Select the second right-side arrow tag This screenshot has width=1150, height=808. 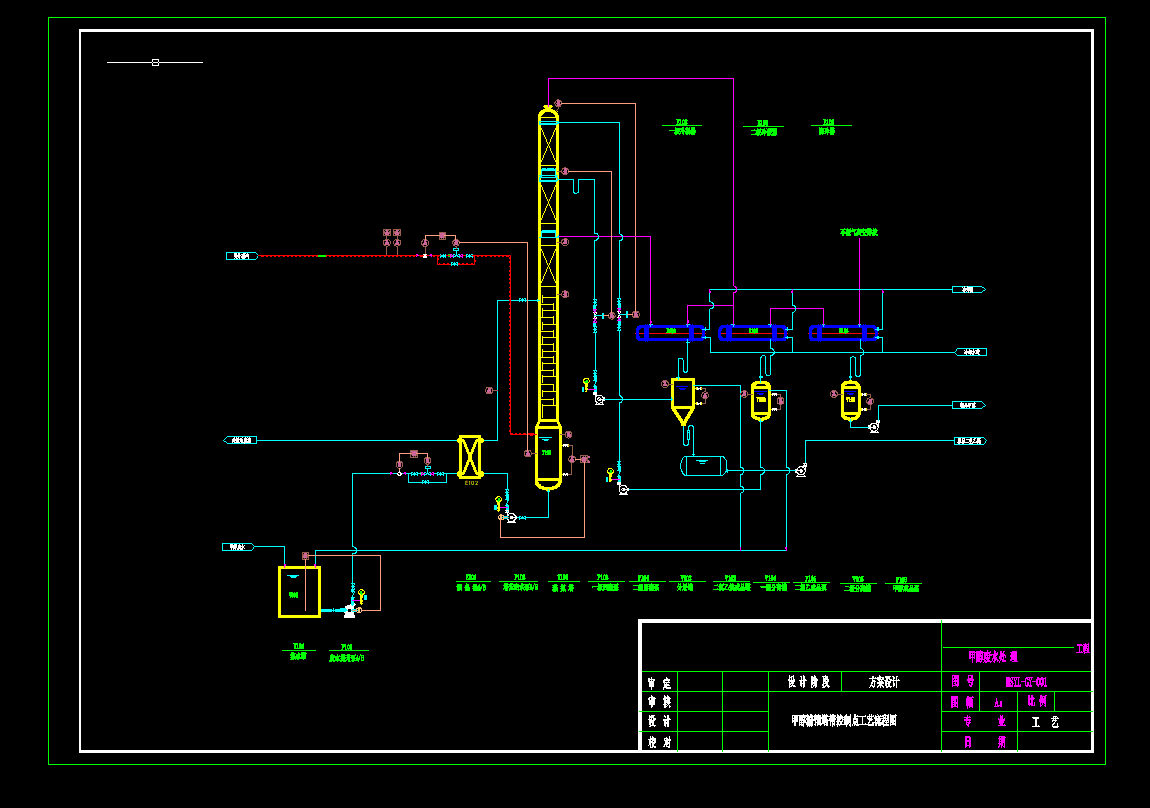[x=971, y=352]
